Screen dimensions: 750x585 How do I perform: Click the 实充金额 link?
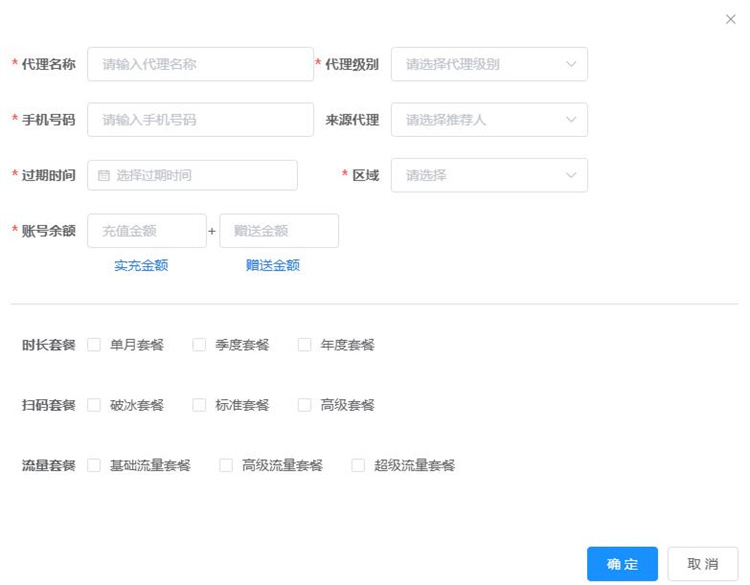click(141, 265)
